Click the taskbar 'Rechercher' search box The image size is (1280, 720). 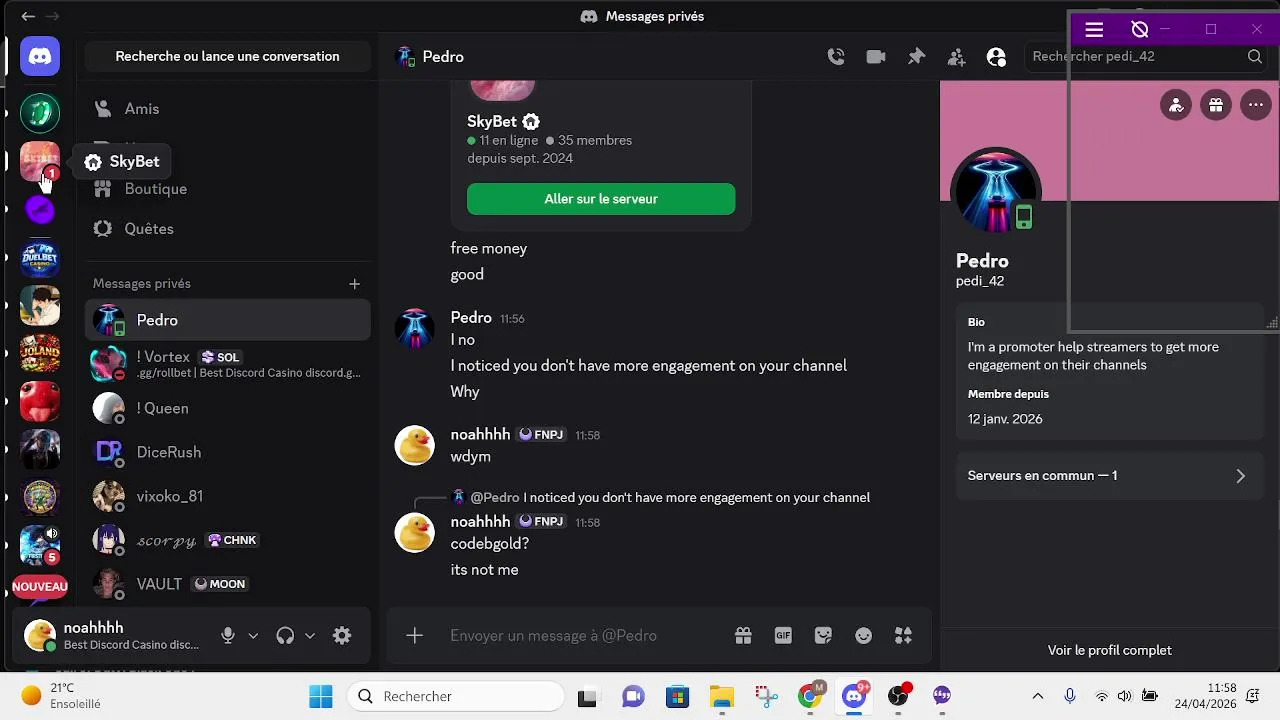456,696
